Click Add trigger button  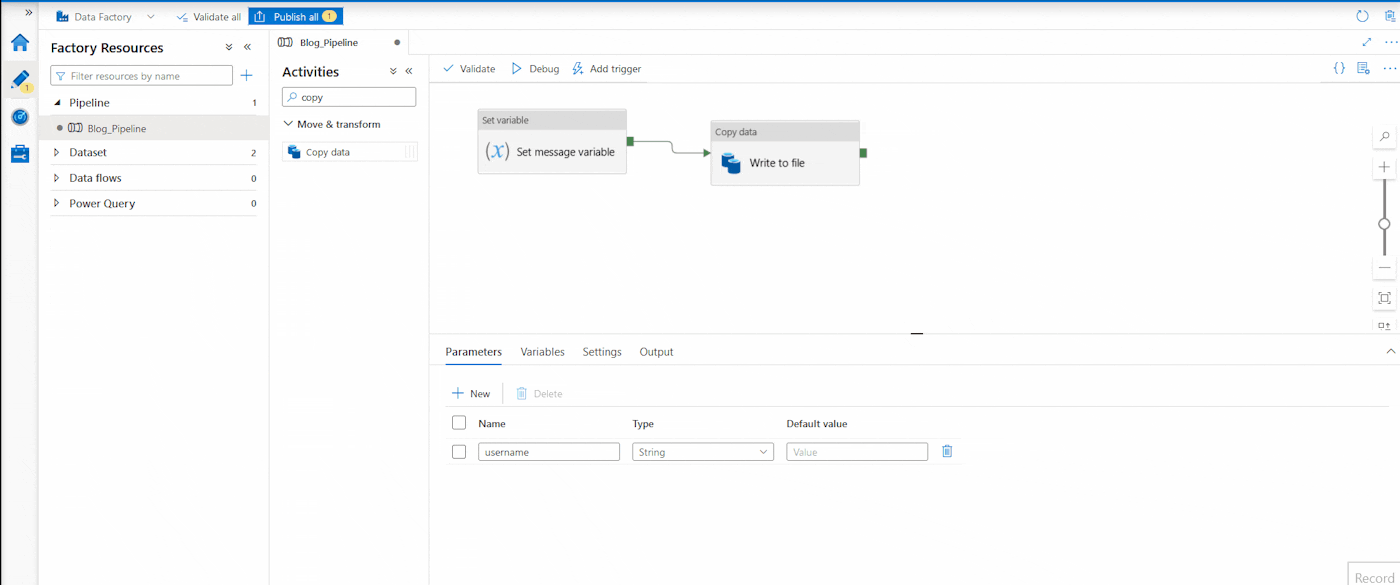tap(606, 69)
